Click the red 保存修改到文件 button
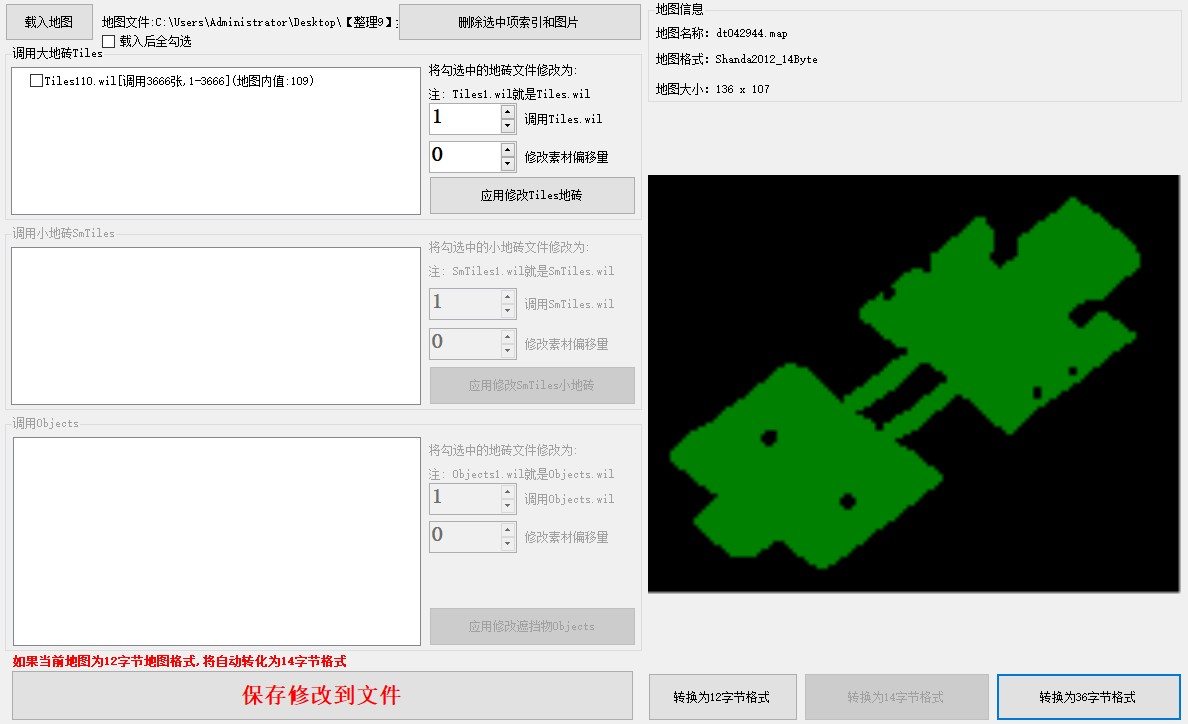This screenshot has width=1188, height=724. click(x=322, y=696)
